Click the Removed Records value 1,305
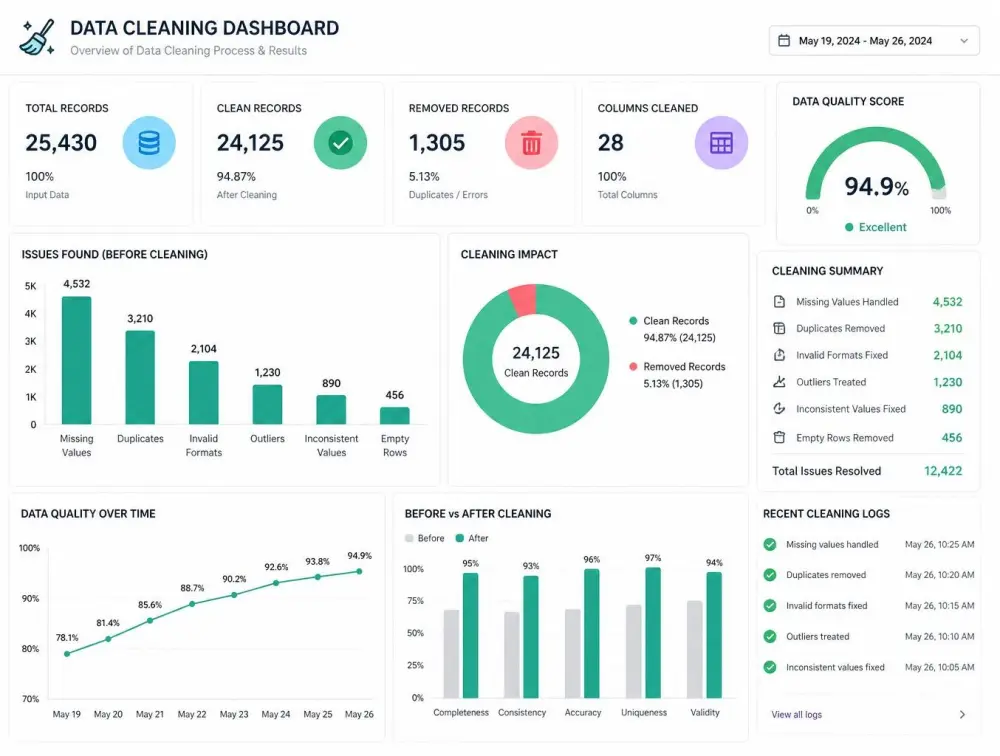Viewport: 1000px width, 756px height. (x=437, y=142)
